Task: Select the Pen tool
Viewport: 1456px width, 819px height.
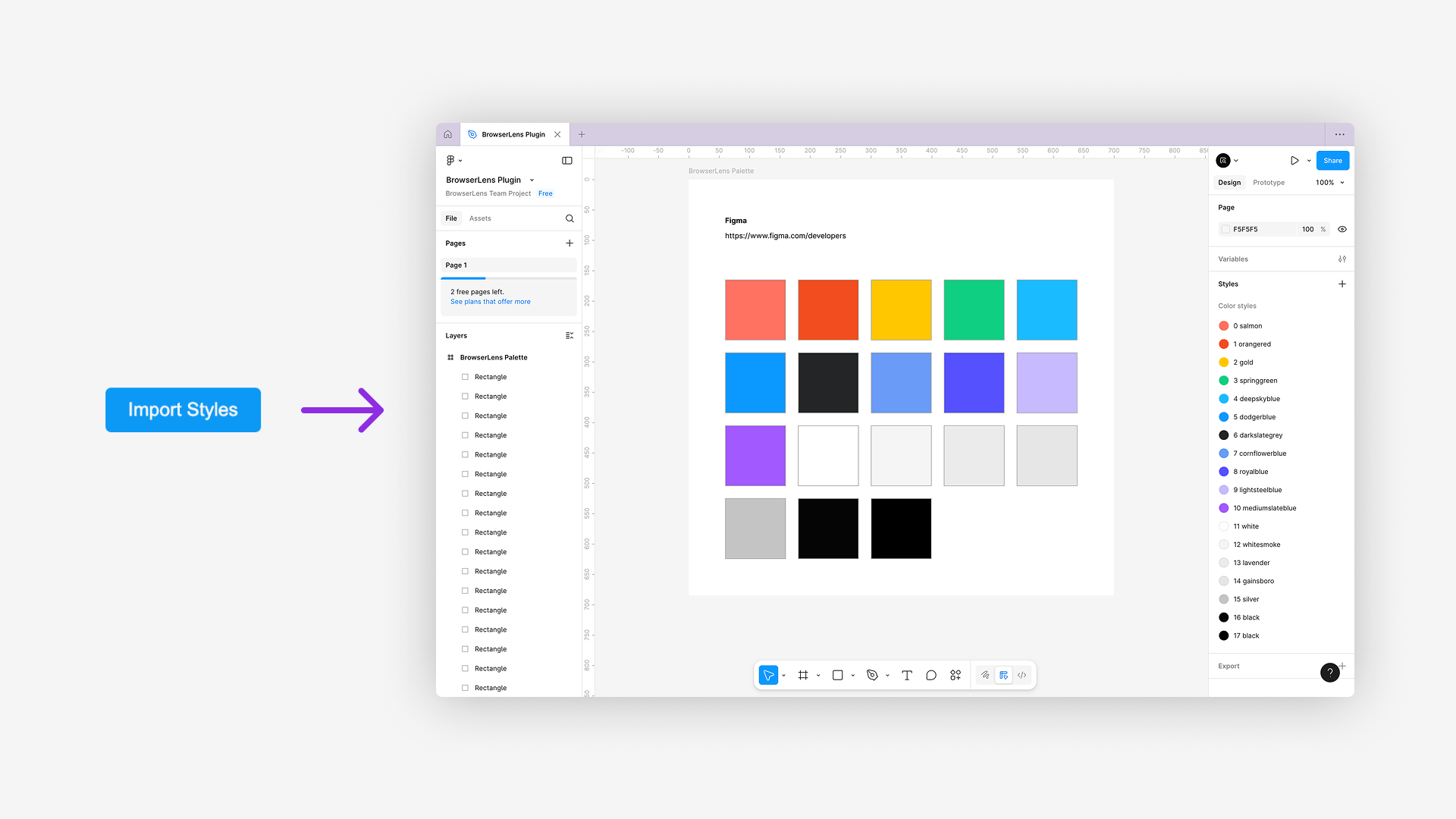Action: coord(872,675)
